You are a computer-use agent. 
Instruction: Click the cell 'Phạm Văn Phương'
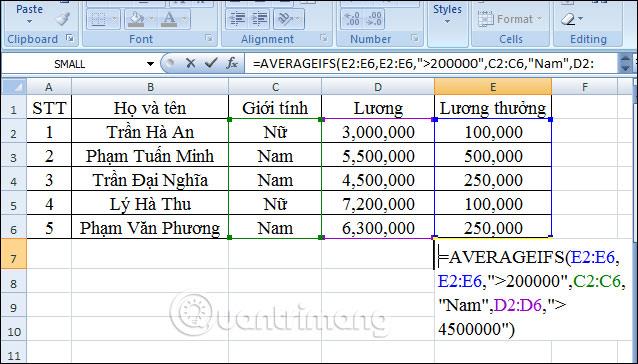click(150, 227)
